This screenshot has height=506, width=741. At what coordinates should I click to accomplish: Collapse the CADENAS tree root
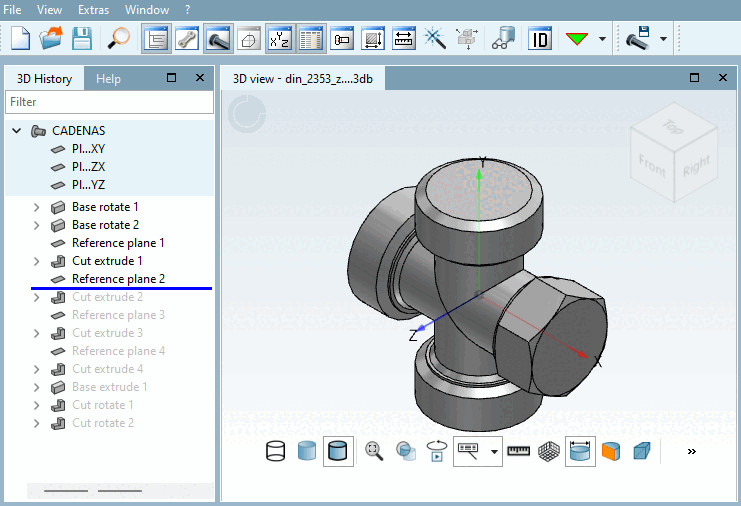(17, 131)
